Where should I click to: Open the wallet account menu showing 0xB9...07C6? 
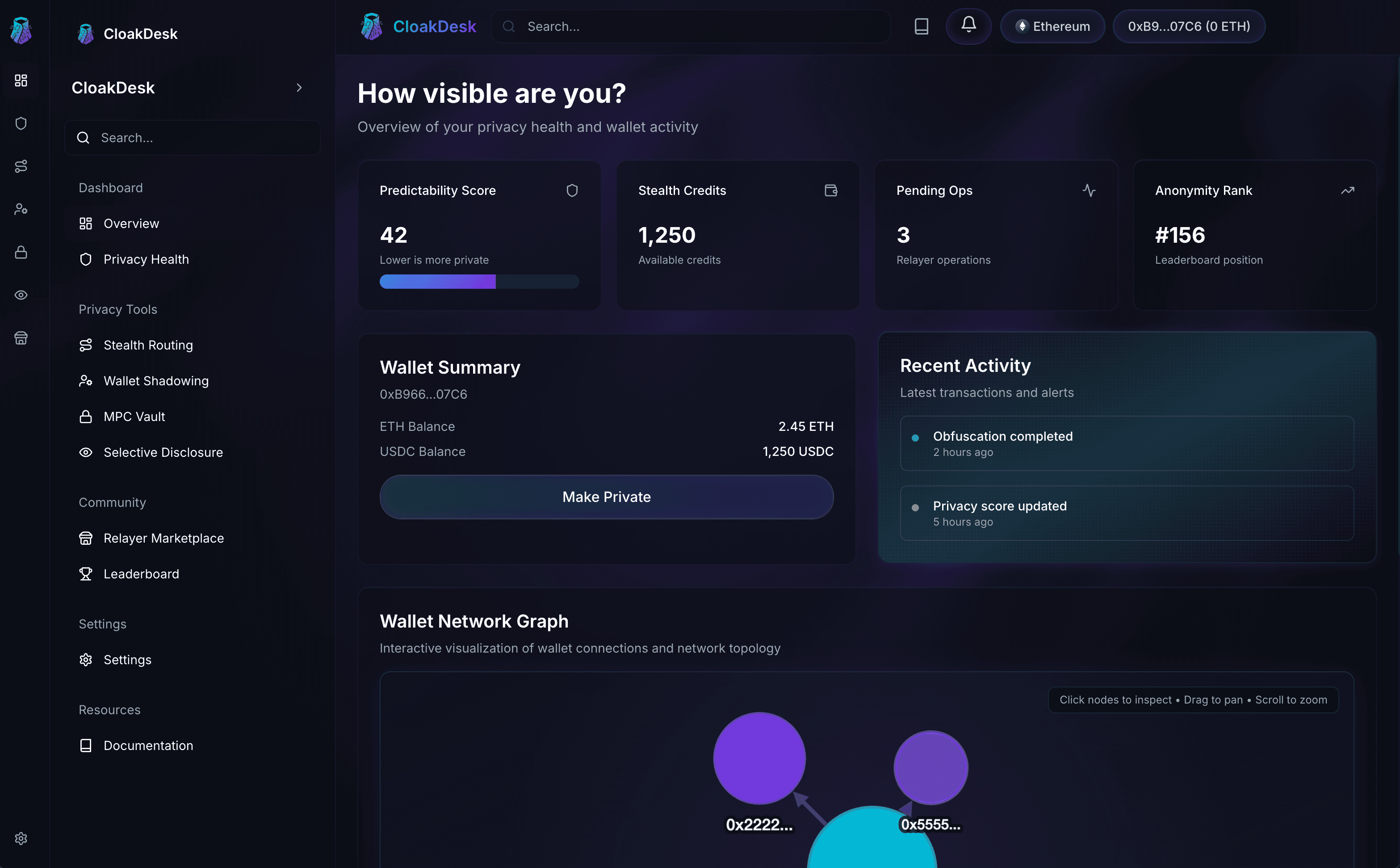[x=1188, y=26]
